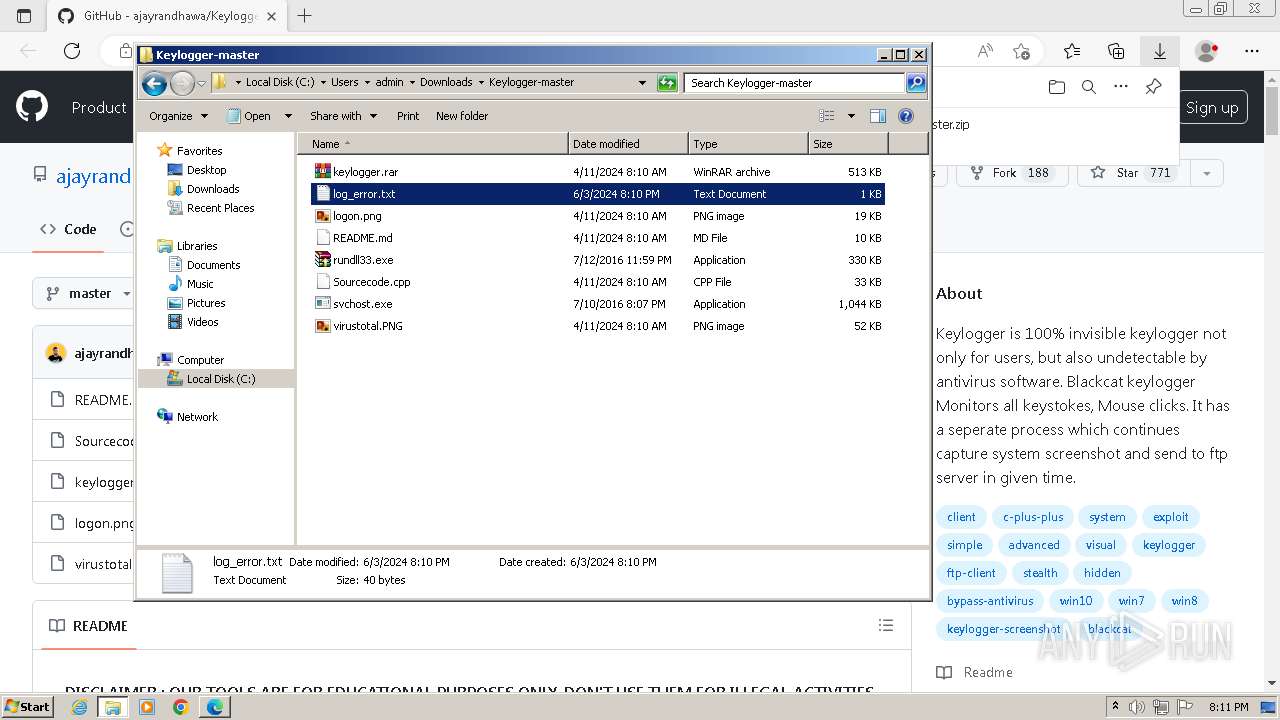
Task: Select the virustotal.PNG image file
Action: tap(367, 326)
